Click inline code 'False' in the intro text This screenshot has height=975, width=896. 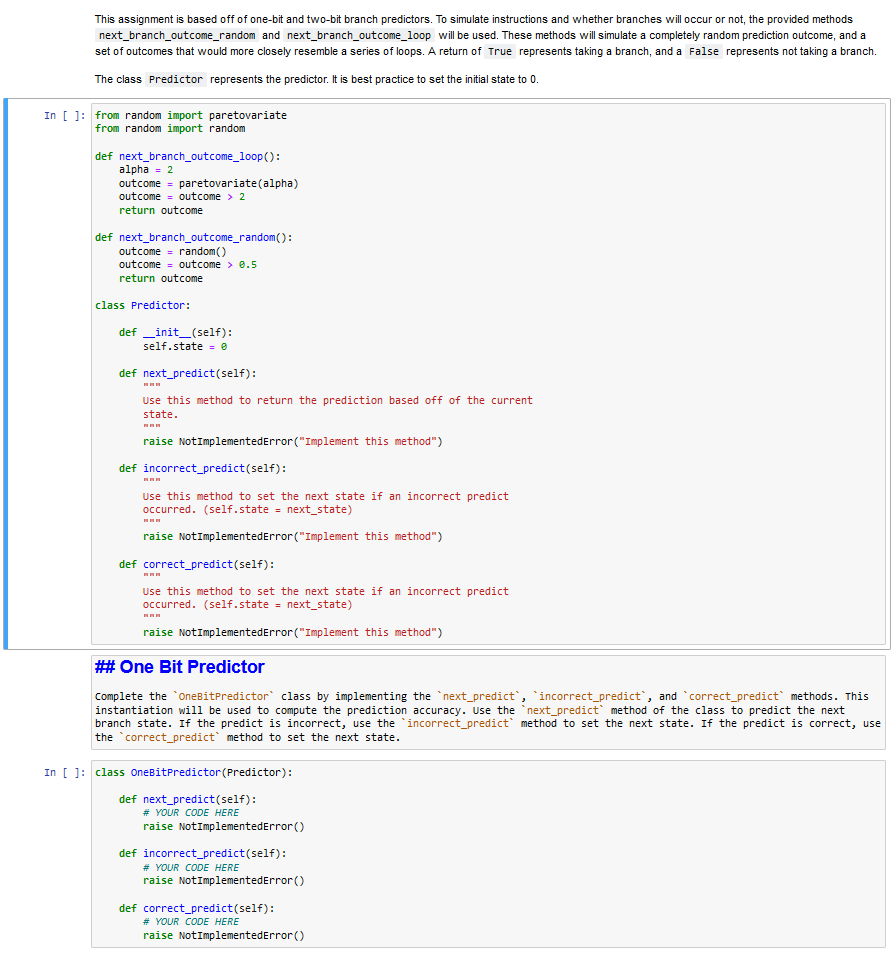704,52
